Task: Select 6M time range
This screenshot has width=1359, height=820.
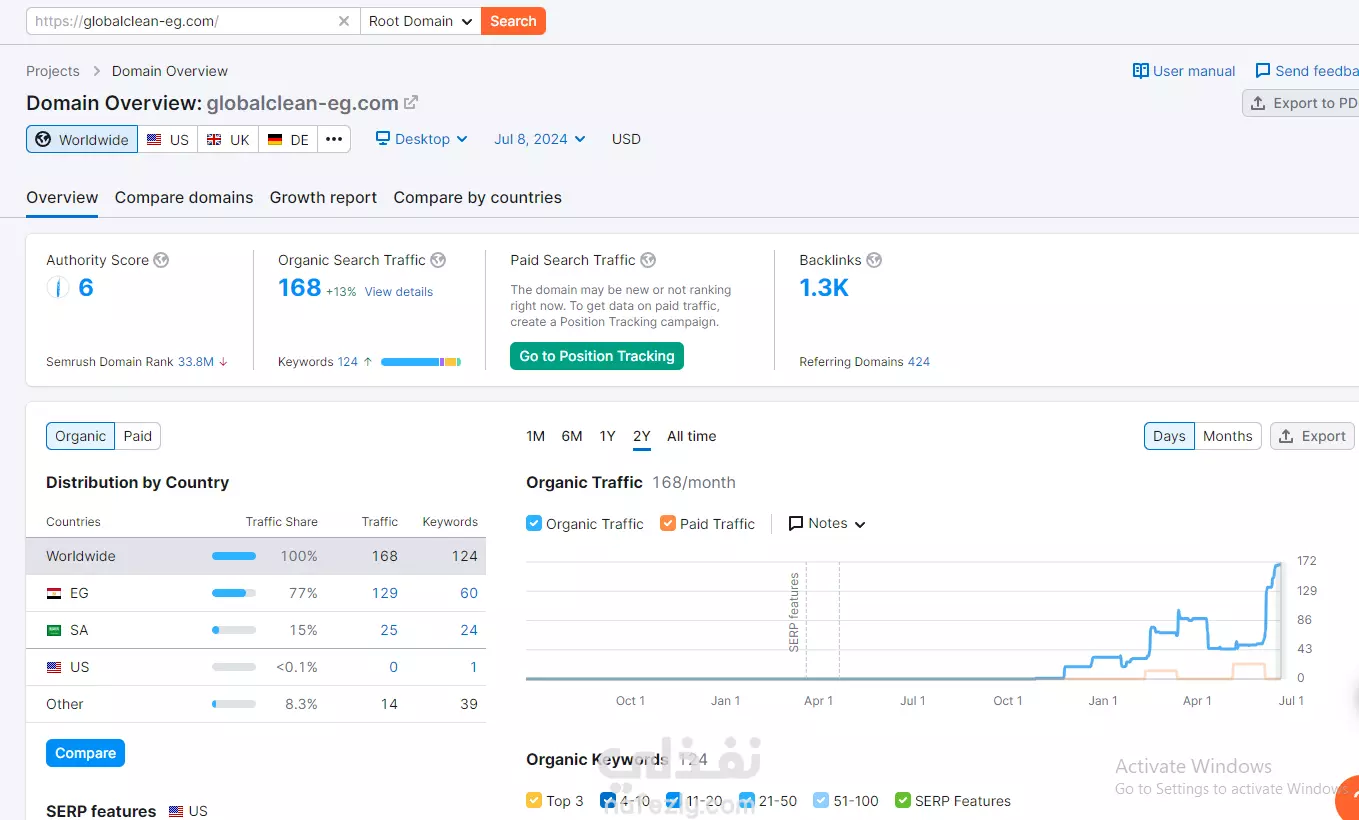Action: (x=572, y=436)
